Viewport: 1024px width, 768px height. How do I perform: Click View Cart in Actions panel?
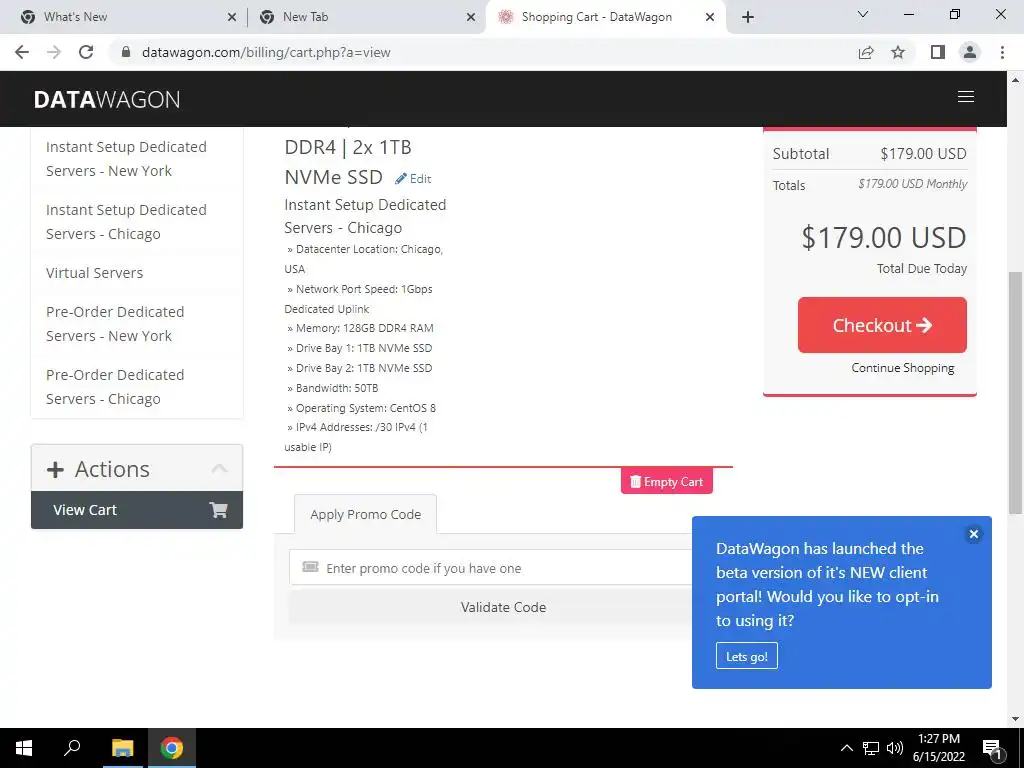(x=136, y=510)
